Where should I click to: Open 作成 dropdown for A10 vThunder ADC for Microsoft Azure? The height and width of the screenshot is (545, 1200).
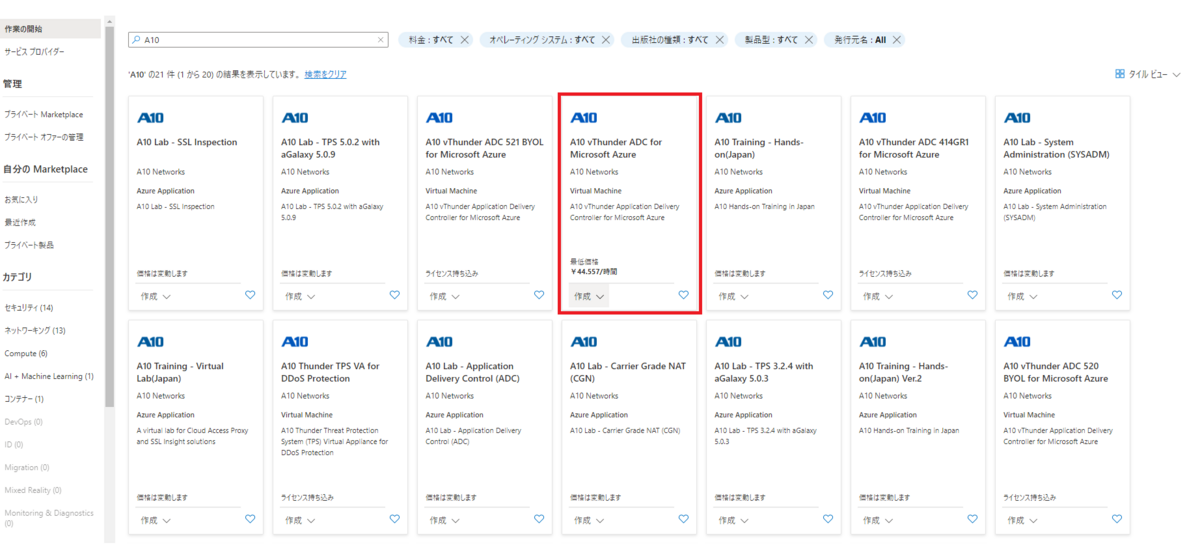589,296
